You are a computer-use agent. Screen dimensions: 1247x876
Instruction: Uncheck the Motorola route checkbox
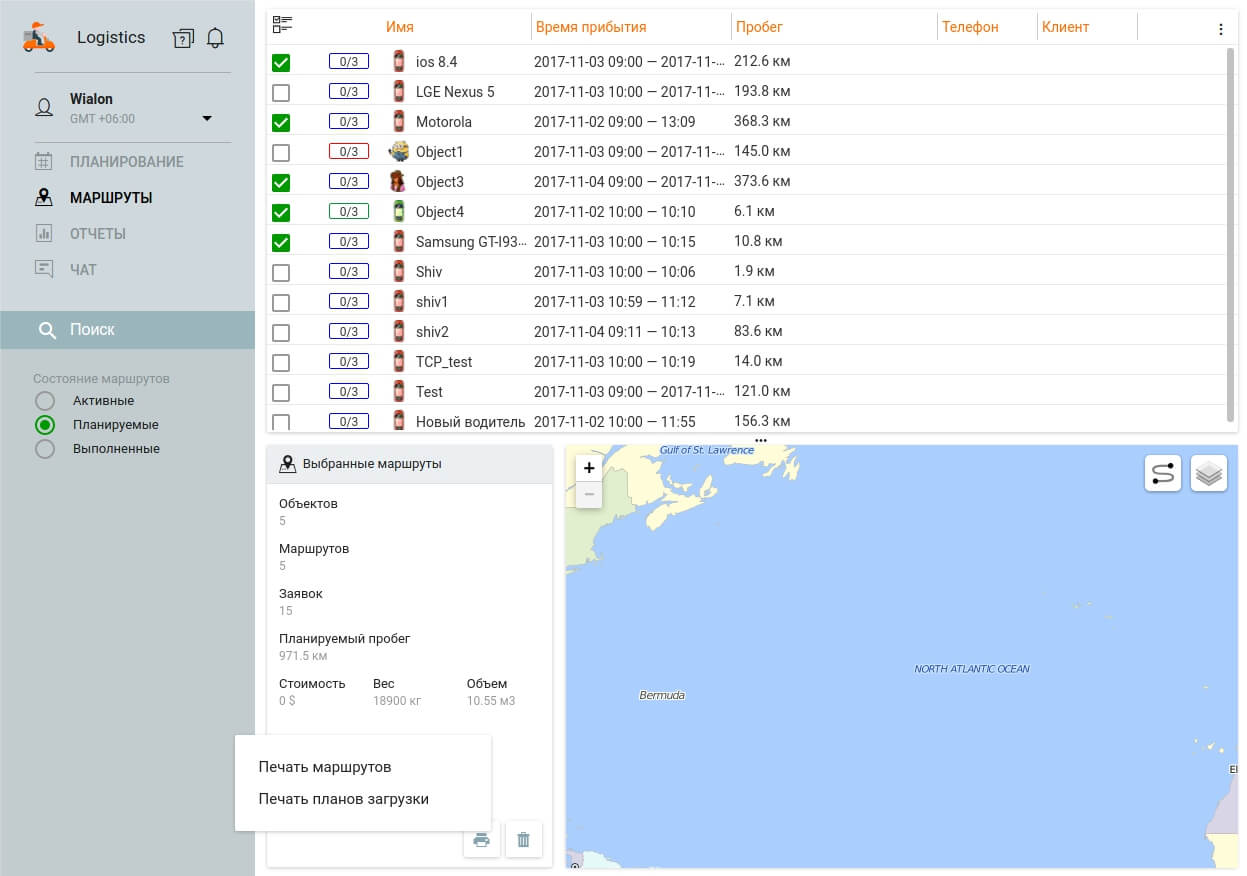point(281,122)
